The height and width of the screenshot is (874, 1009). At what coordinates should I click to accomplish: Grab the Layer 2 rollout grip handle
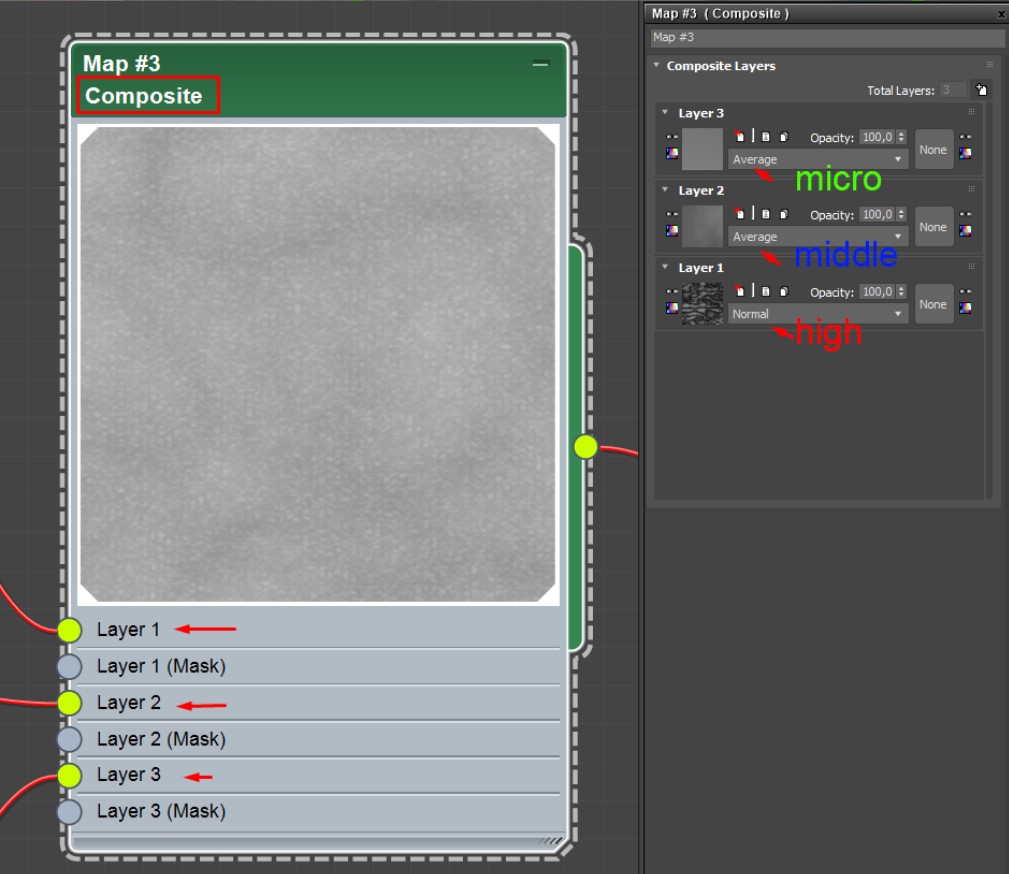click(x=972, y=189)
